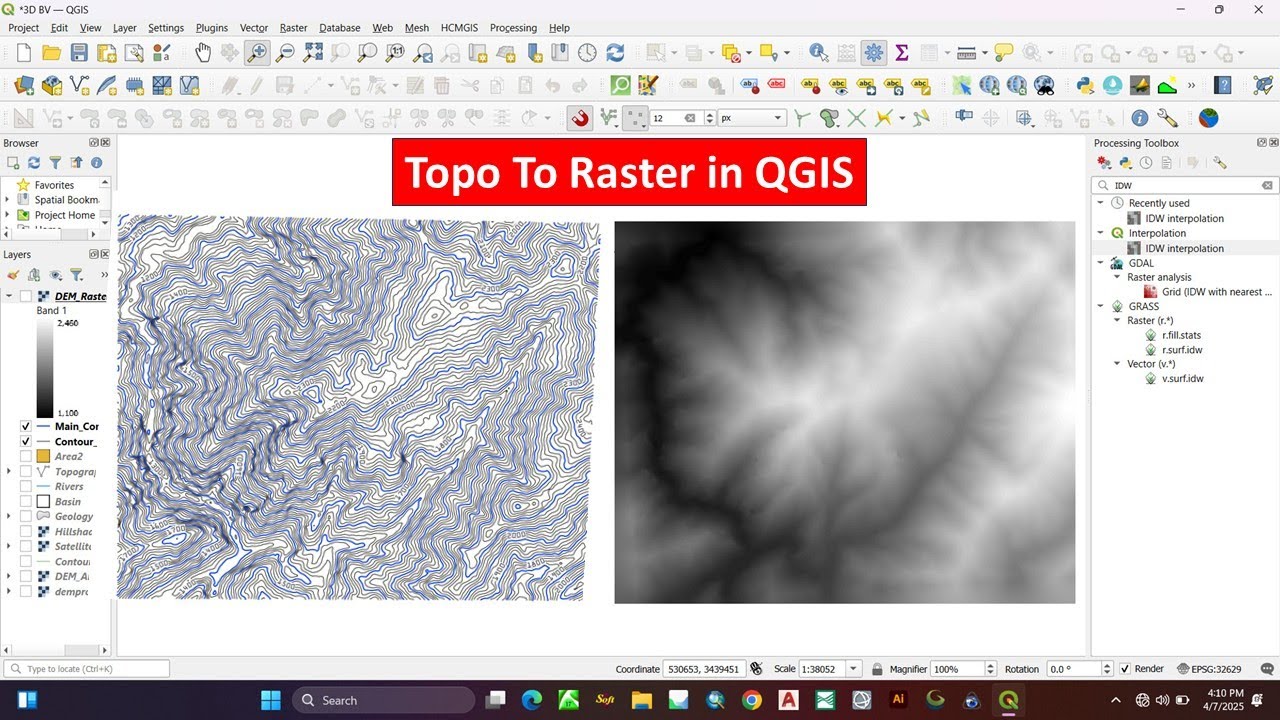The width and height of the screenshot is (1280, 720).
Task: Open the plugin Help book icon
Action: point(1222,86)
